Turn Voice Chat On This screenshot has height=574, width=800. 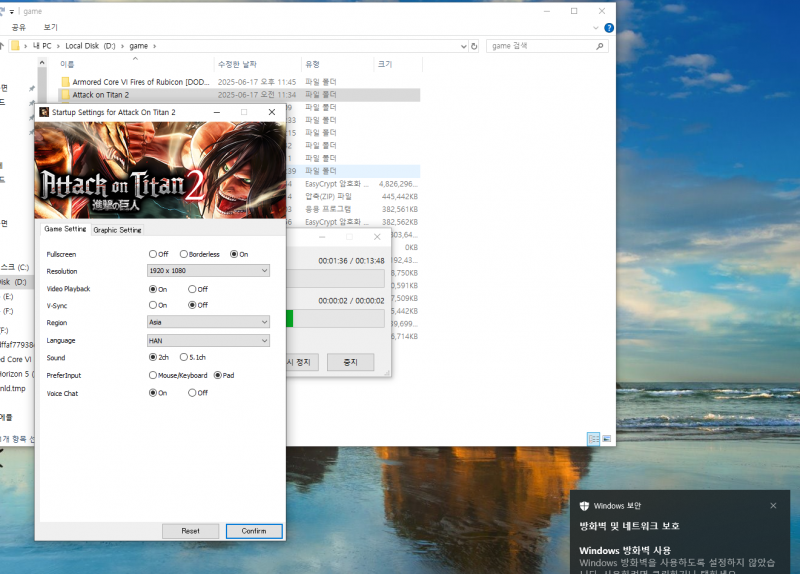(153, 393)
